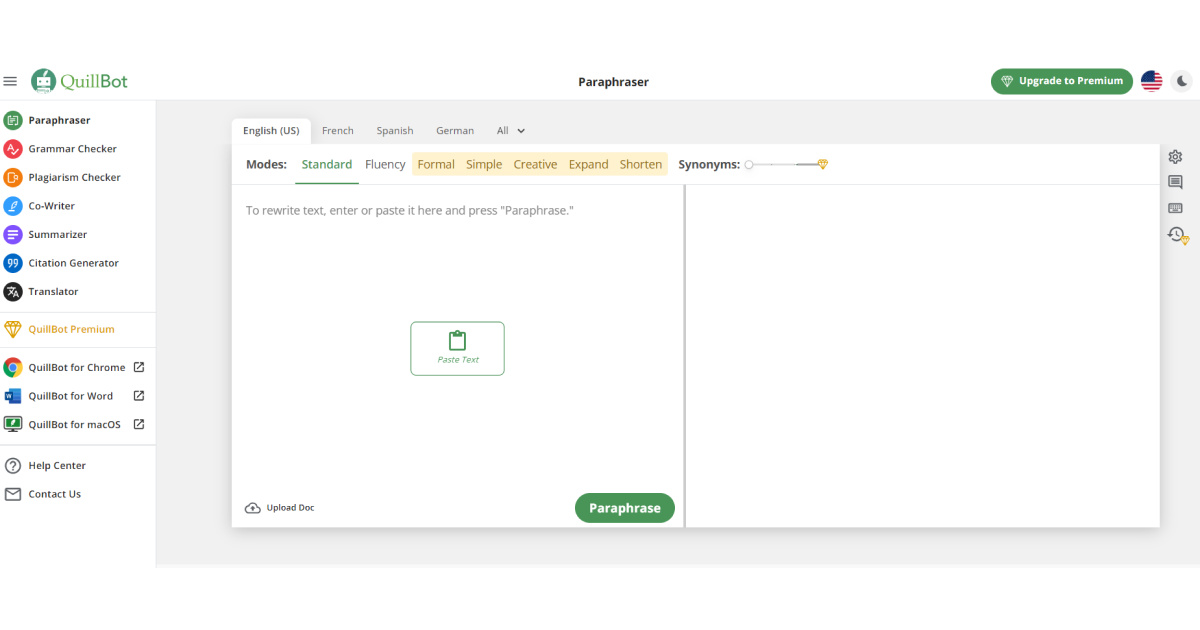Click the Contact Us envelope icon
The image size is (1200, 630).
[12, 494]
